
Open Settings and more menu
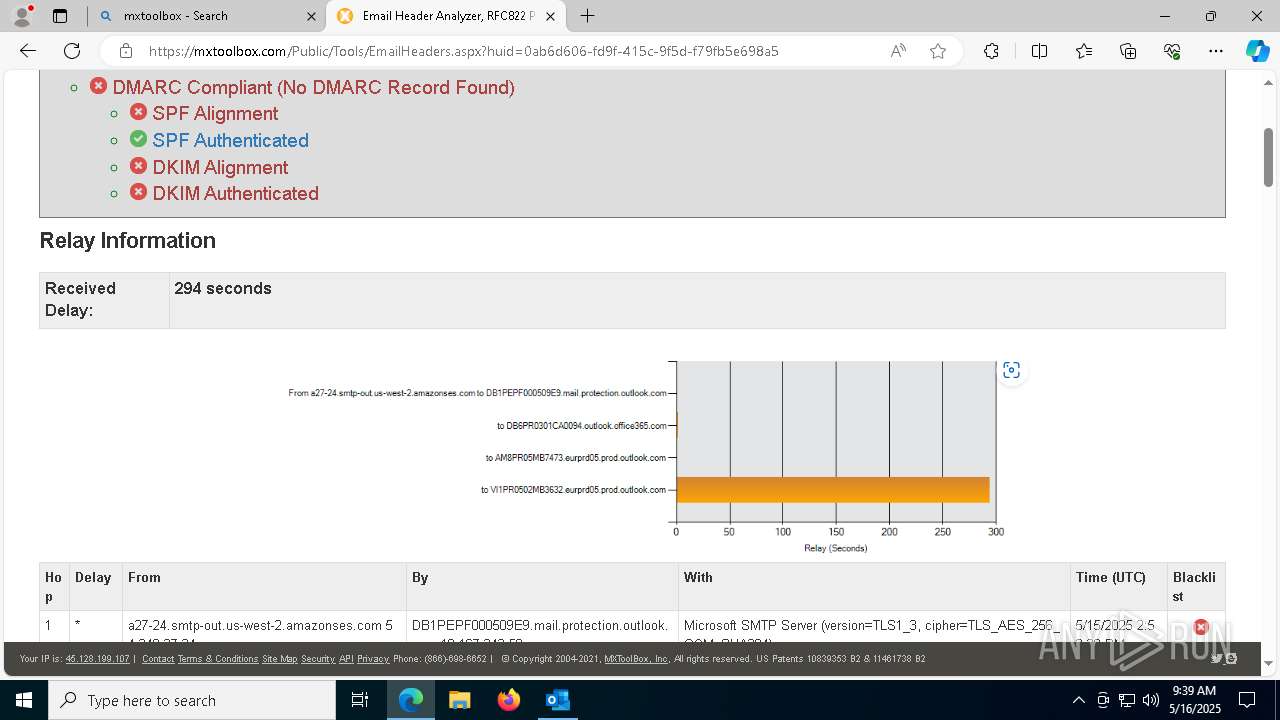coord(1216,51)
